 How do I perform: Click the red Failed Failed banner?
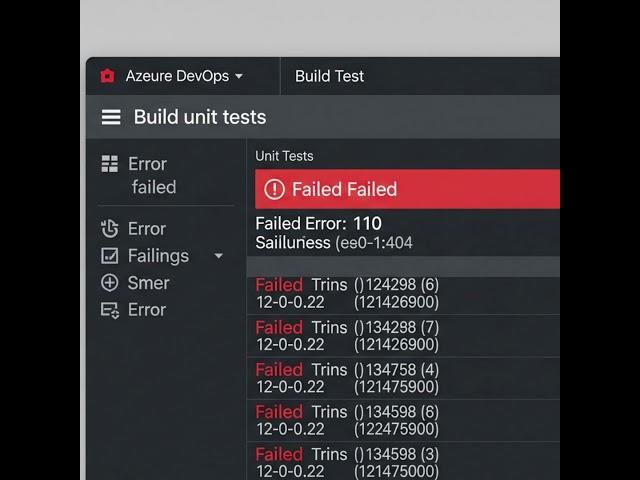[x=407, y=189]
